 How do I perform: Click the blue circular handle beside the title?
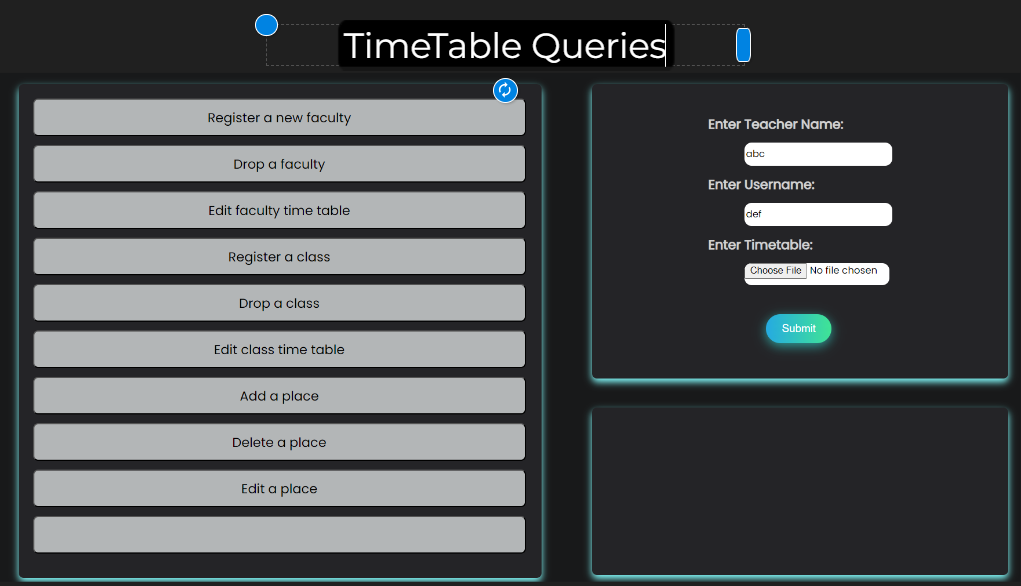(x=266, y=25)
